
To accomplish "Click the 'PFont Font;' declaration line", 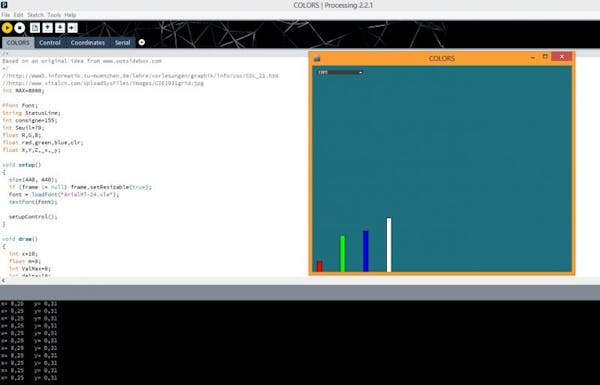I will (x=20, y=106).
